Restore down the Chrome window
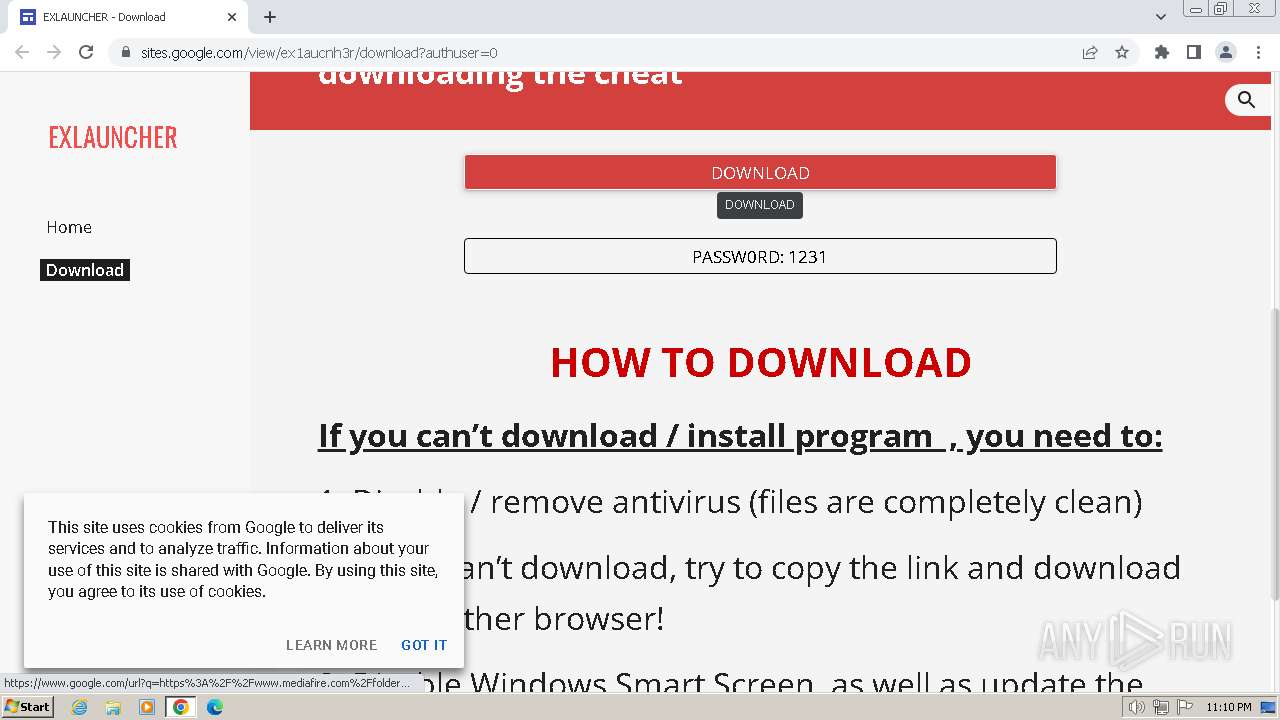Screen dimensions: 1280x720 pyautogui.click(x=1221, y=9)
